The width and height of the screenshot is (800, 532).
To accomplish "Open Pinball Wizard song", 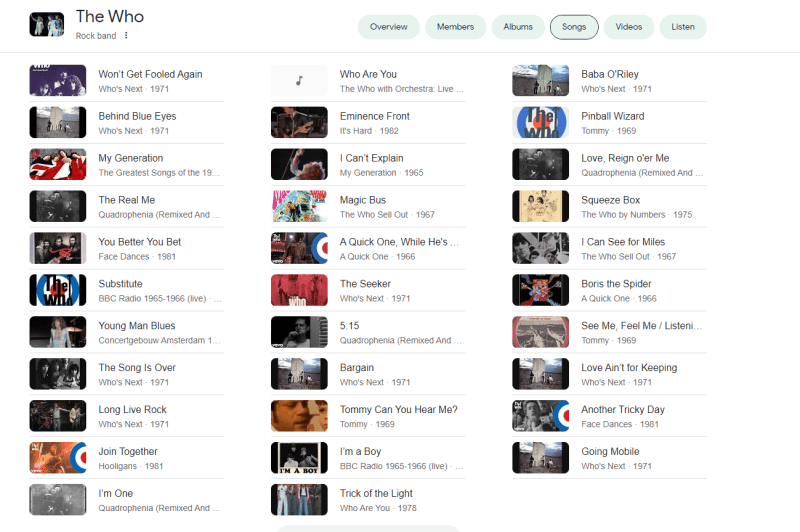I will [x=613, y=116].
